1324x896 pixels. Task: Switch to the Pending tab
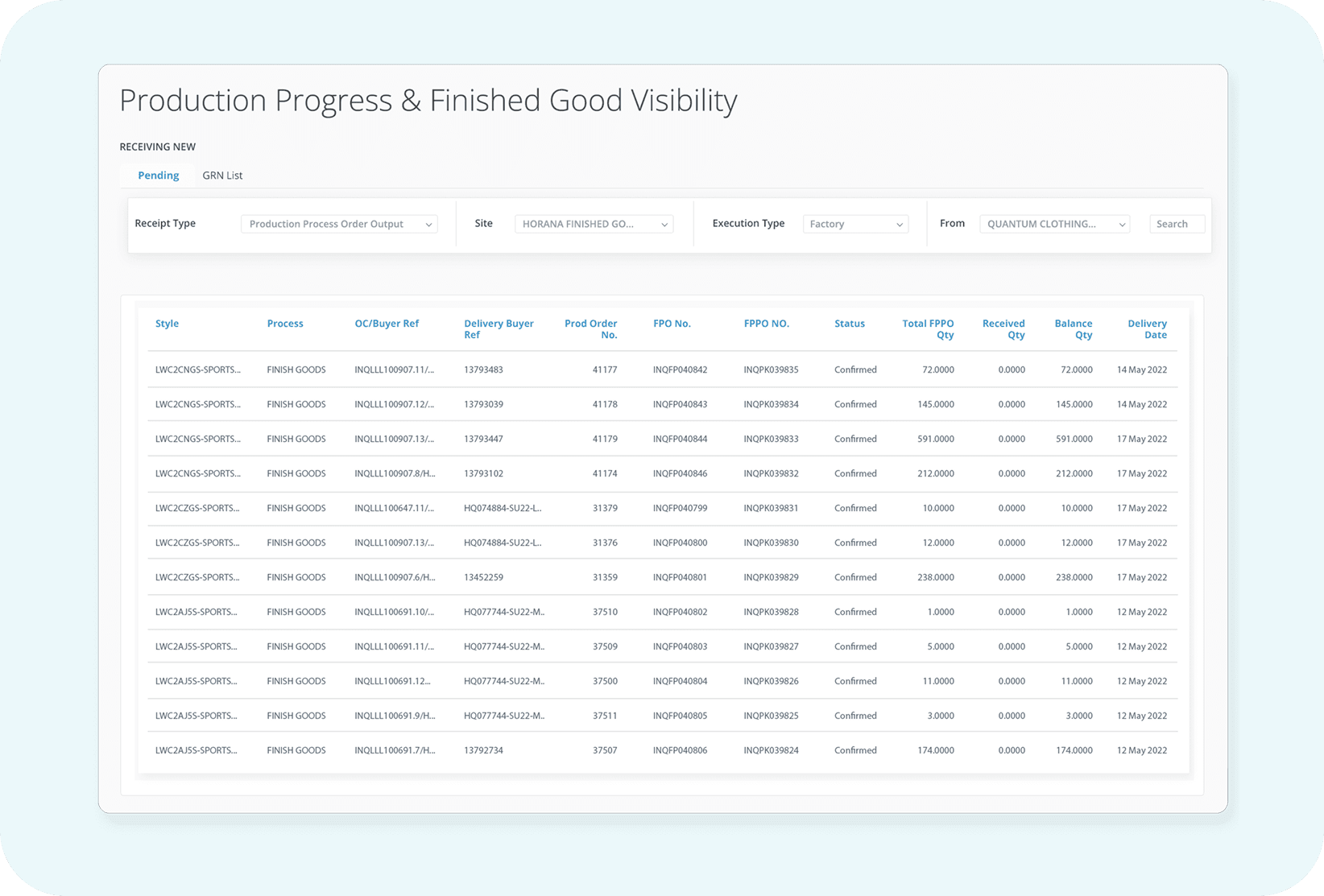pos(158,175)
